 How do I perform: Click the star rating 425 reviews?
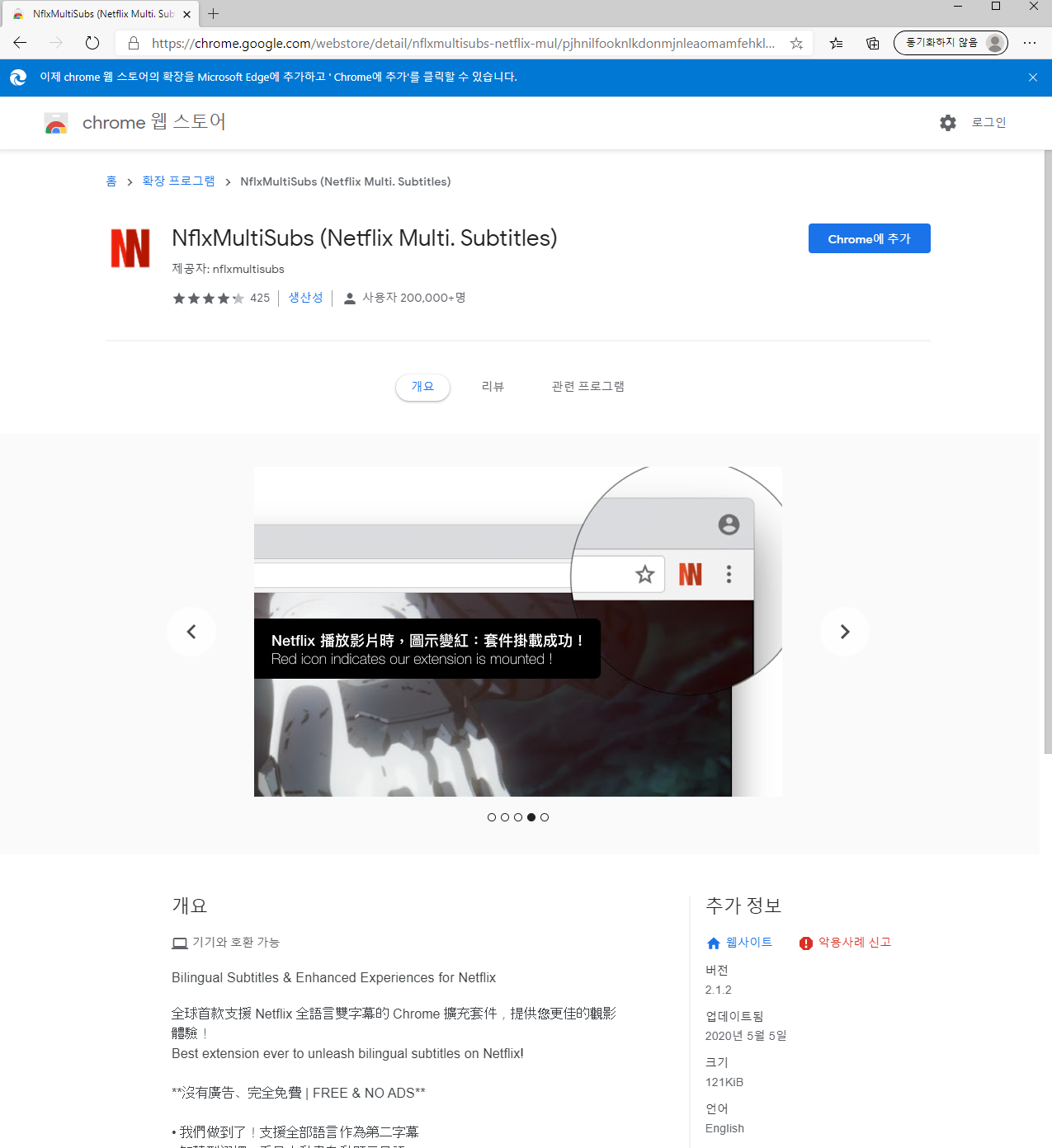point(221,298)
